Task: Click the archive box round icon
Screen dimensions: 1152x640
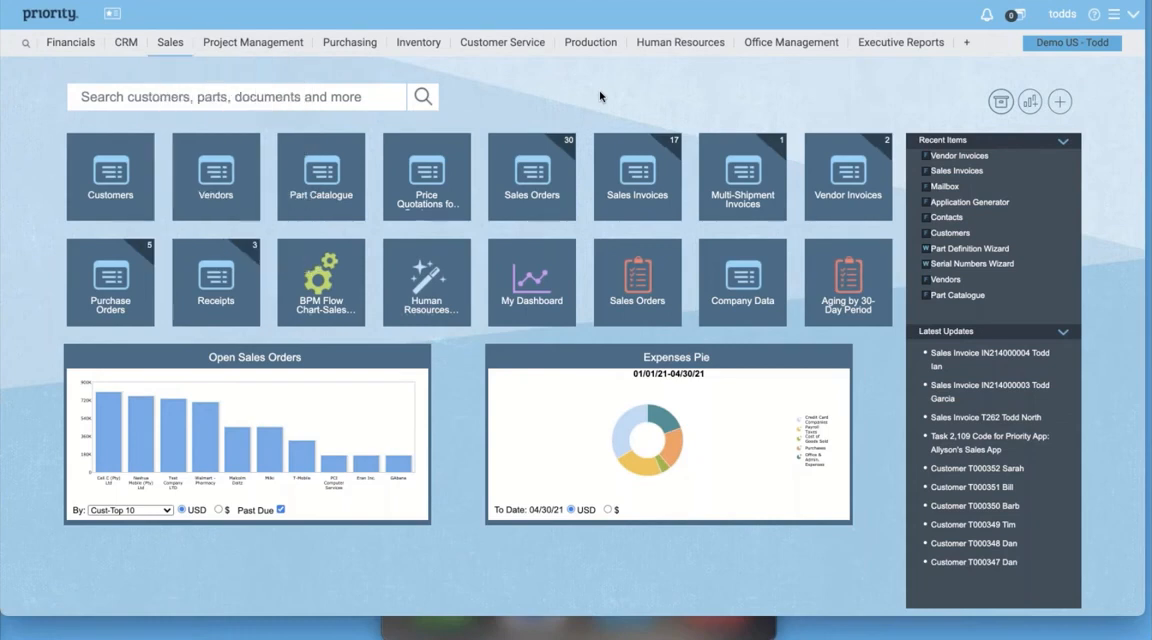Action: (x=1001, y=101)
